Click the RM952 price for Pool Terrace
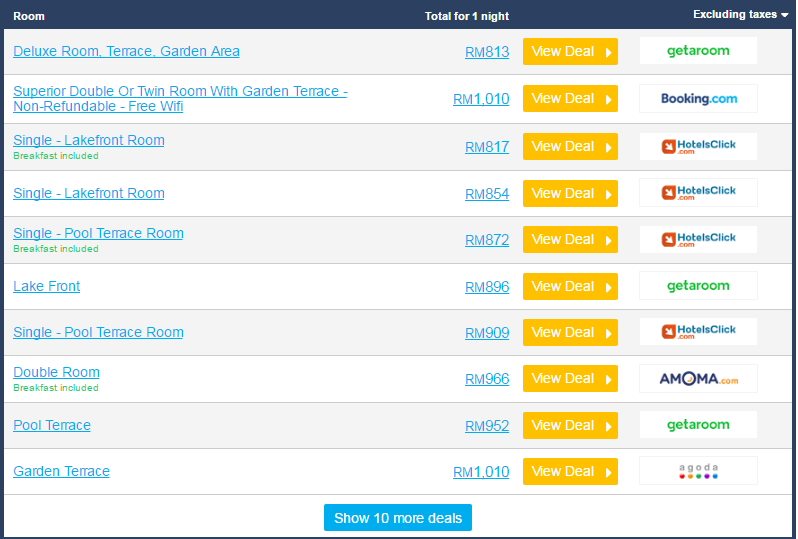The image size is (798, 539). click(x=487, y=426)
